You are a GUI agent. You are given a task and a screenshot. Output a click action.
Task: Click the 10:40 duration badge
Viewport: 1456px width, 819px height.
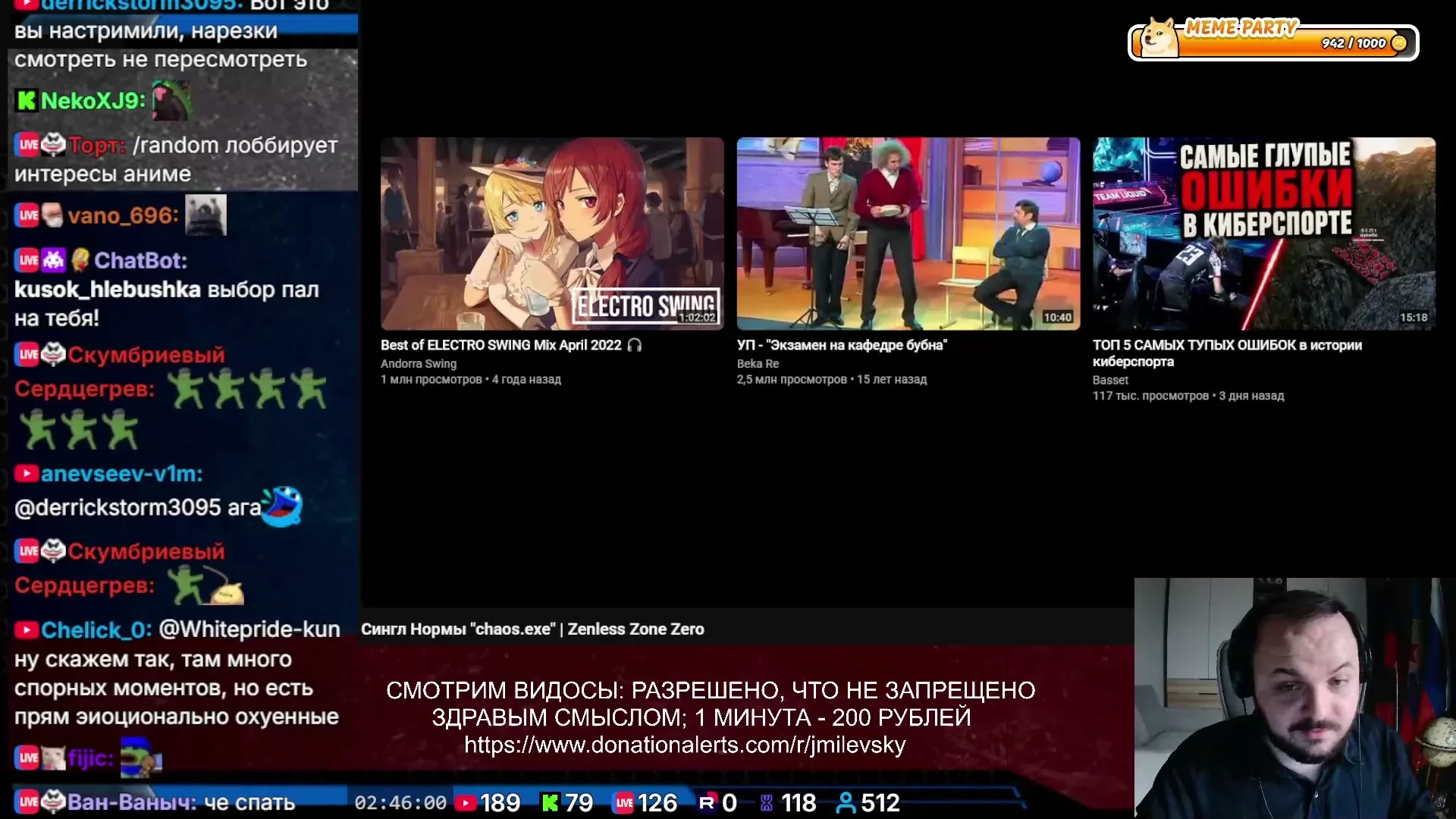1057,318
